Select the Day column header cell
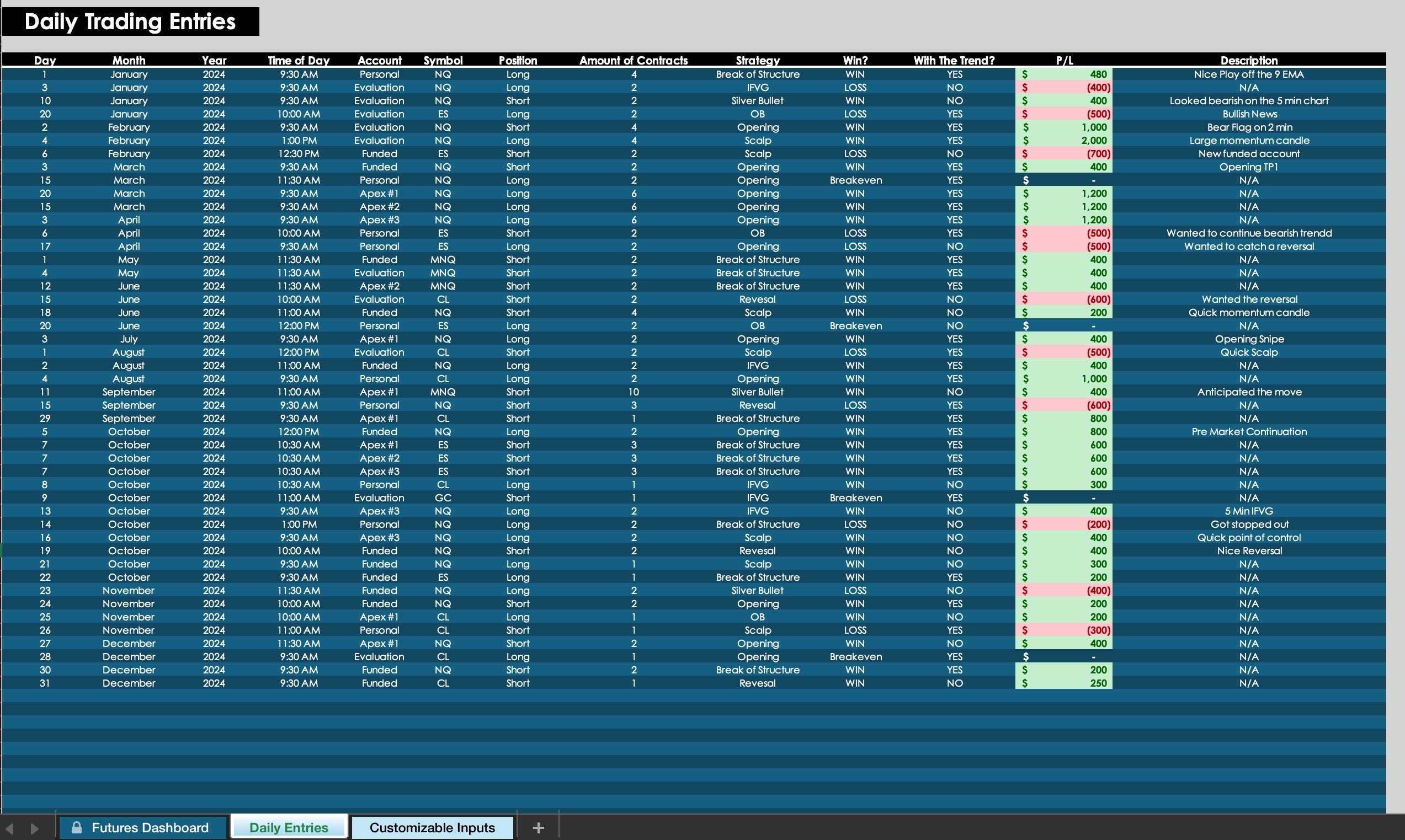This screenshot has height=840, width=1405. [x=45, y=61]
